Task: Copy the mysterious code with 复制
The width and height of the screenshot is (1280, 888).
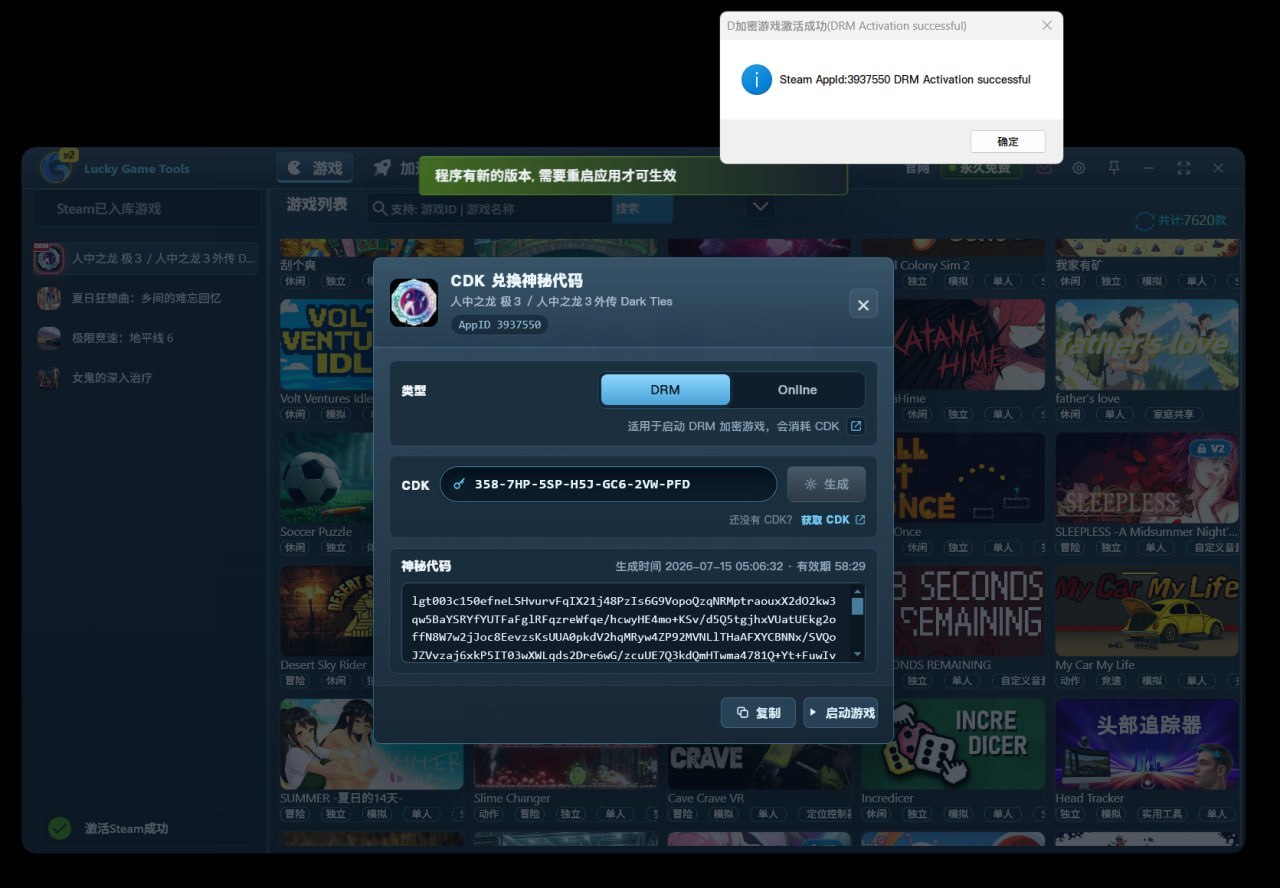Action: coord(758,713)
